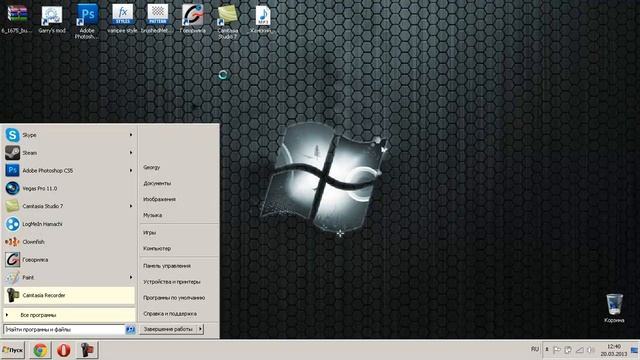Open Action Center flag in tray
This screenshot has height=360, width=640.
pyautogui.click(x=557, y=350)
